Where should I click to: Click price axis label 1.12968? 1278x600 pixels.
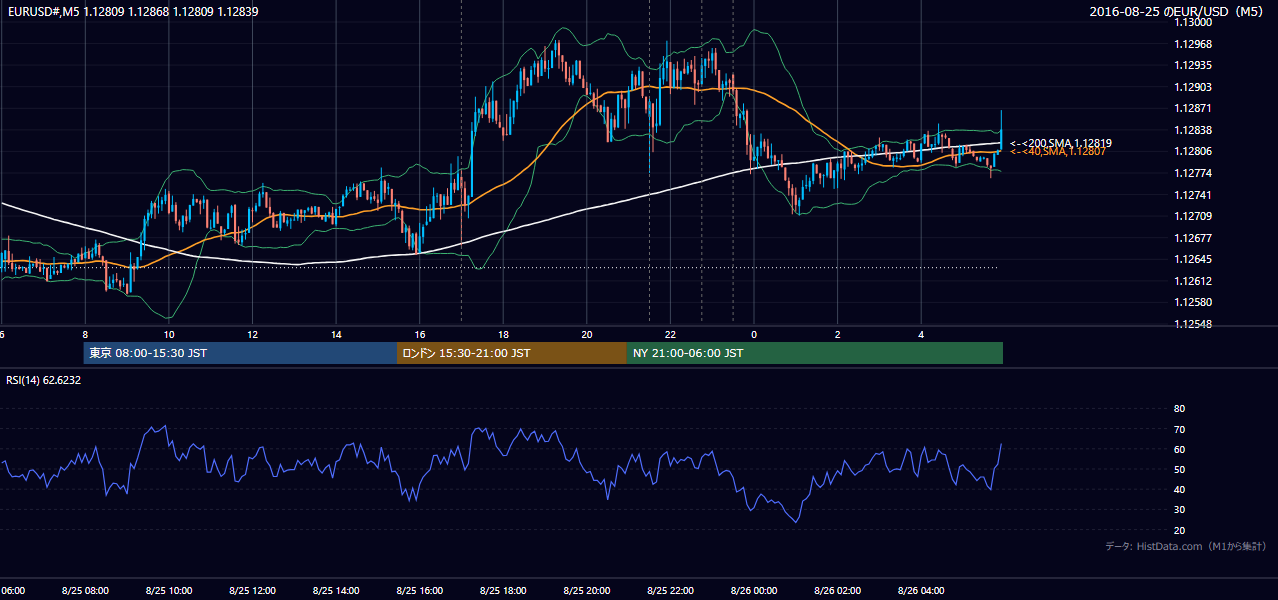(x=1193, y=44)
